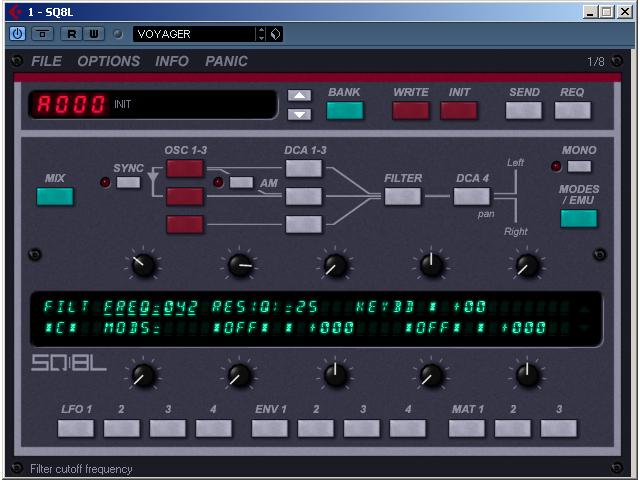
Task: Click the LFO 1 page button
Action: [x=76, y=428]
